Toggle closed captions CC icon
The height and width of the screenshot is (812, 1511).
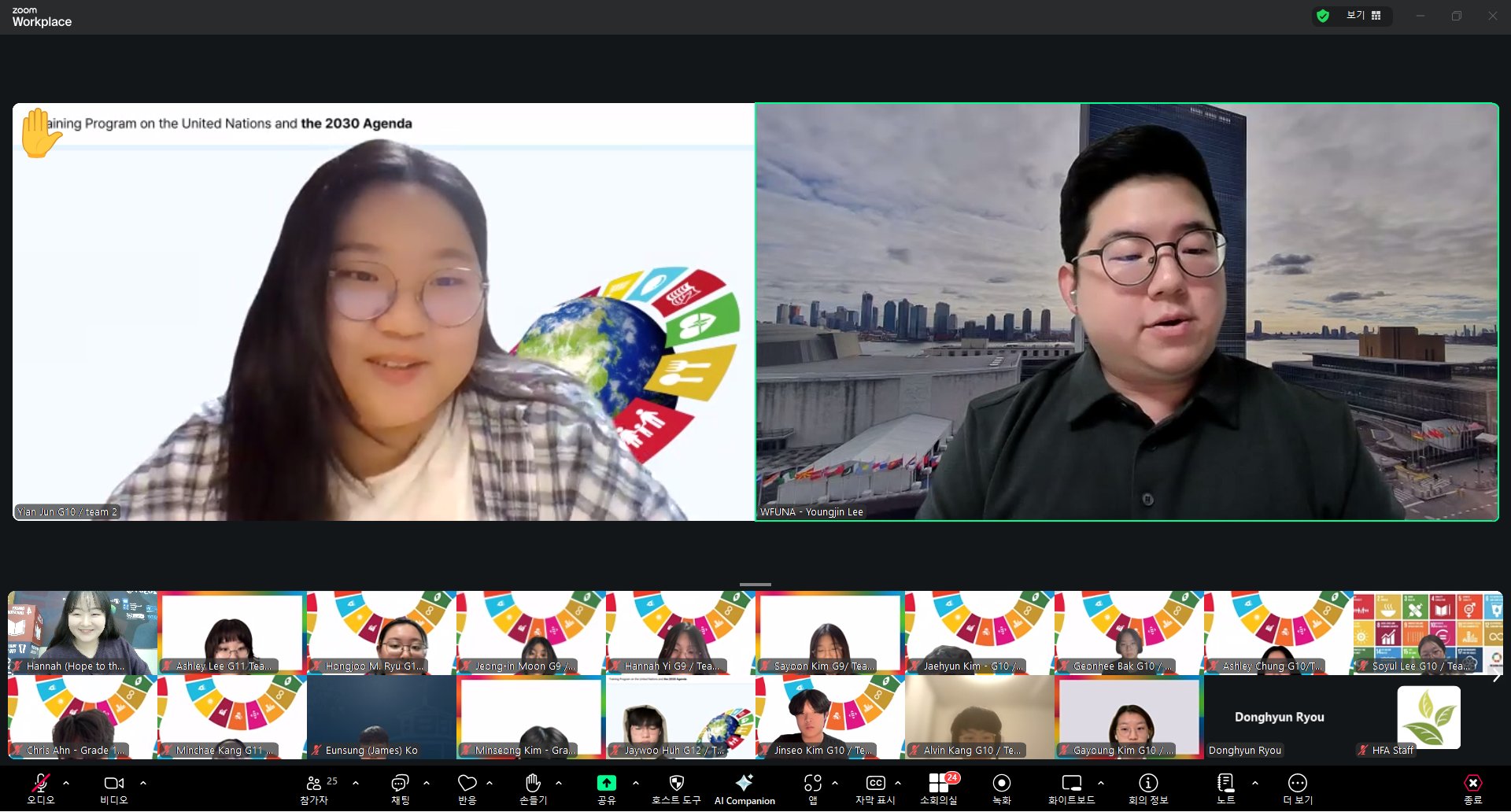pos(875,783)
